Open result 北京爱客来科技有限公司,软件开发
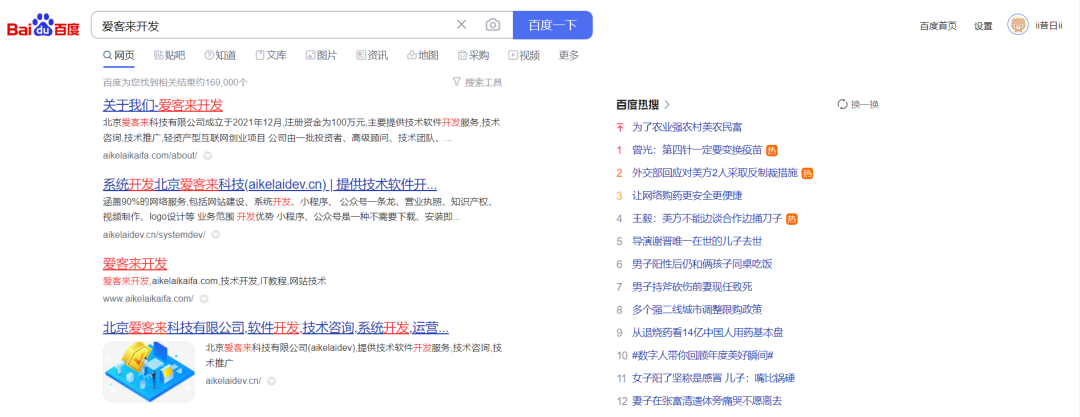This screenshot has height=417, width=1080. (276, 327)
